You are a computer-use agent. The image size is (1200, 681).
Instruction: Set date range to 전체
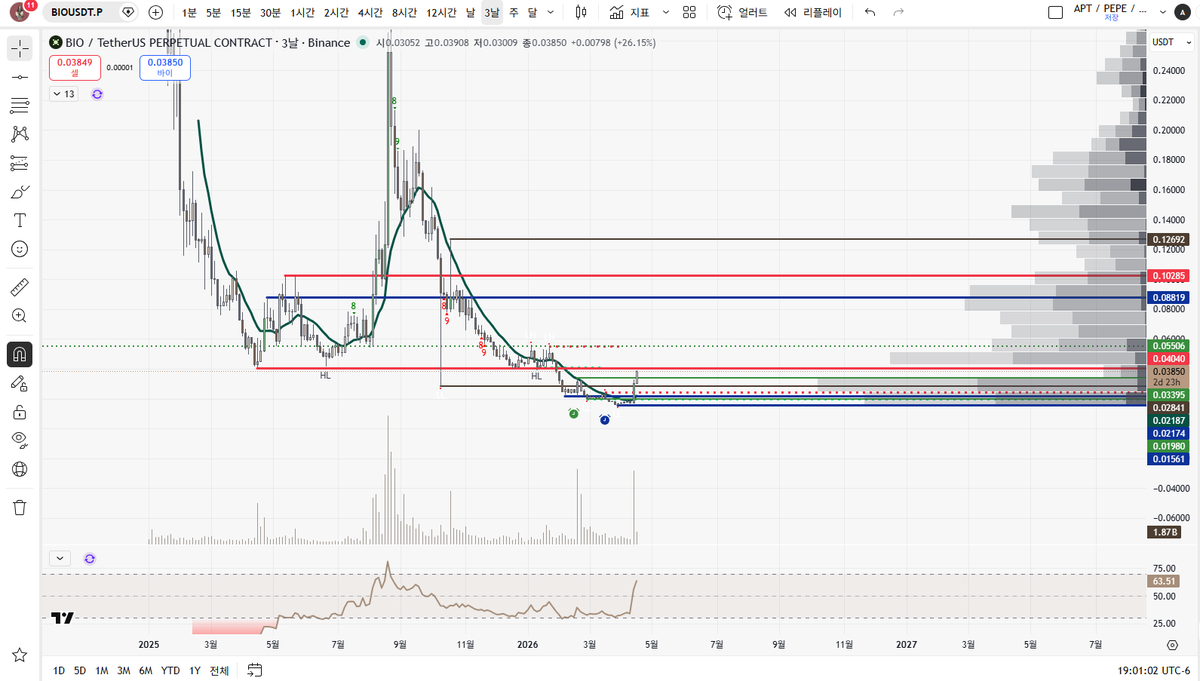pyautogui.click(x=219, y=670)
